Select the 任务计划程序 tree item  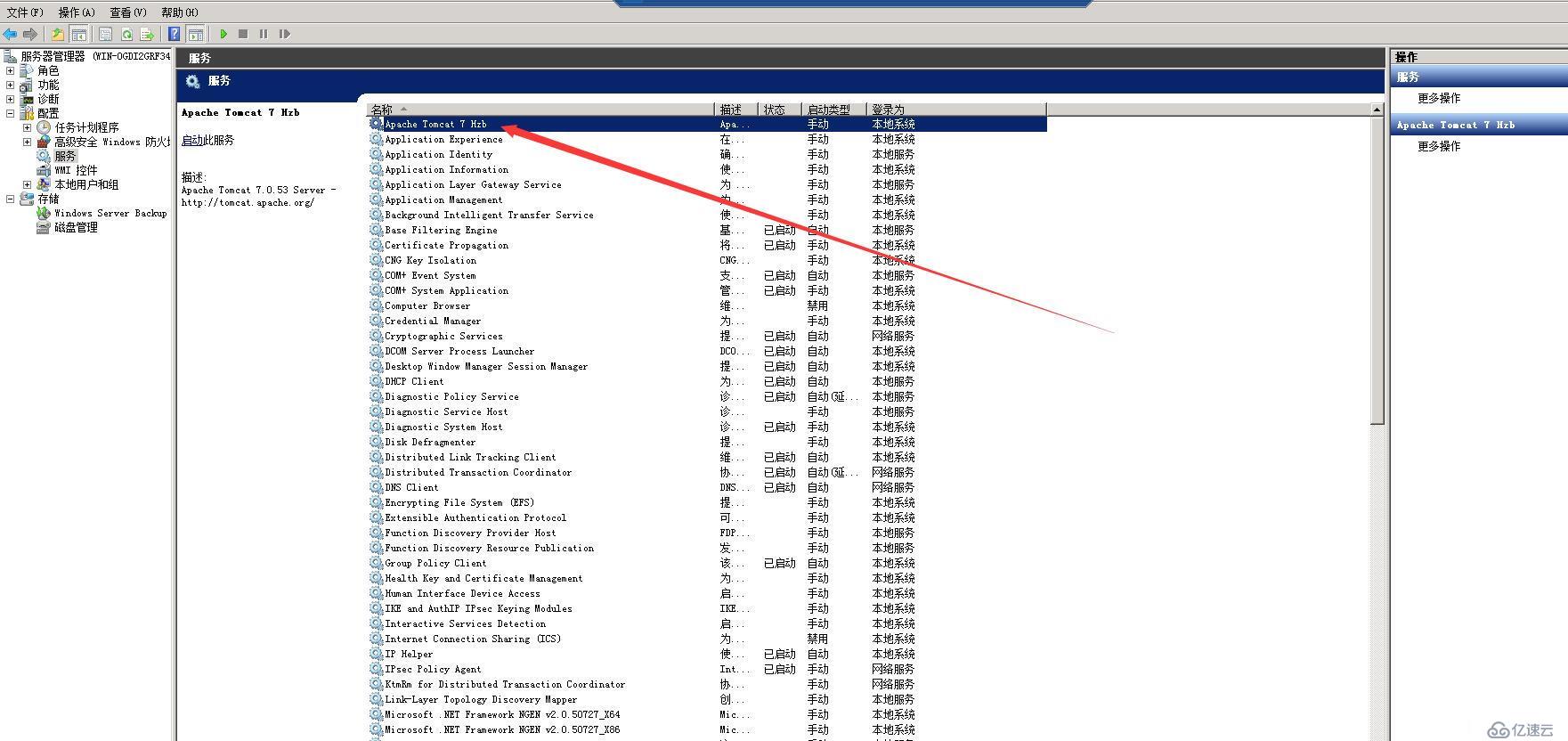pos(86,127)
